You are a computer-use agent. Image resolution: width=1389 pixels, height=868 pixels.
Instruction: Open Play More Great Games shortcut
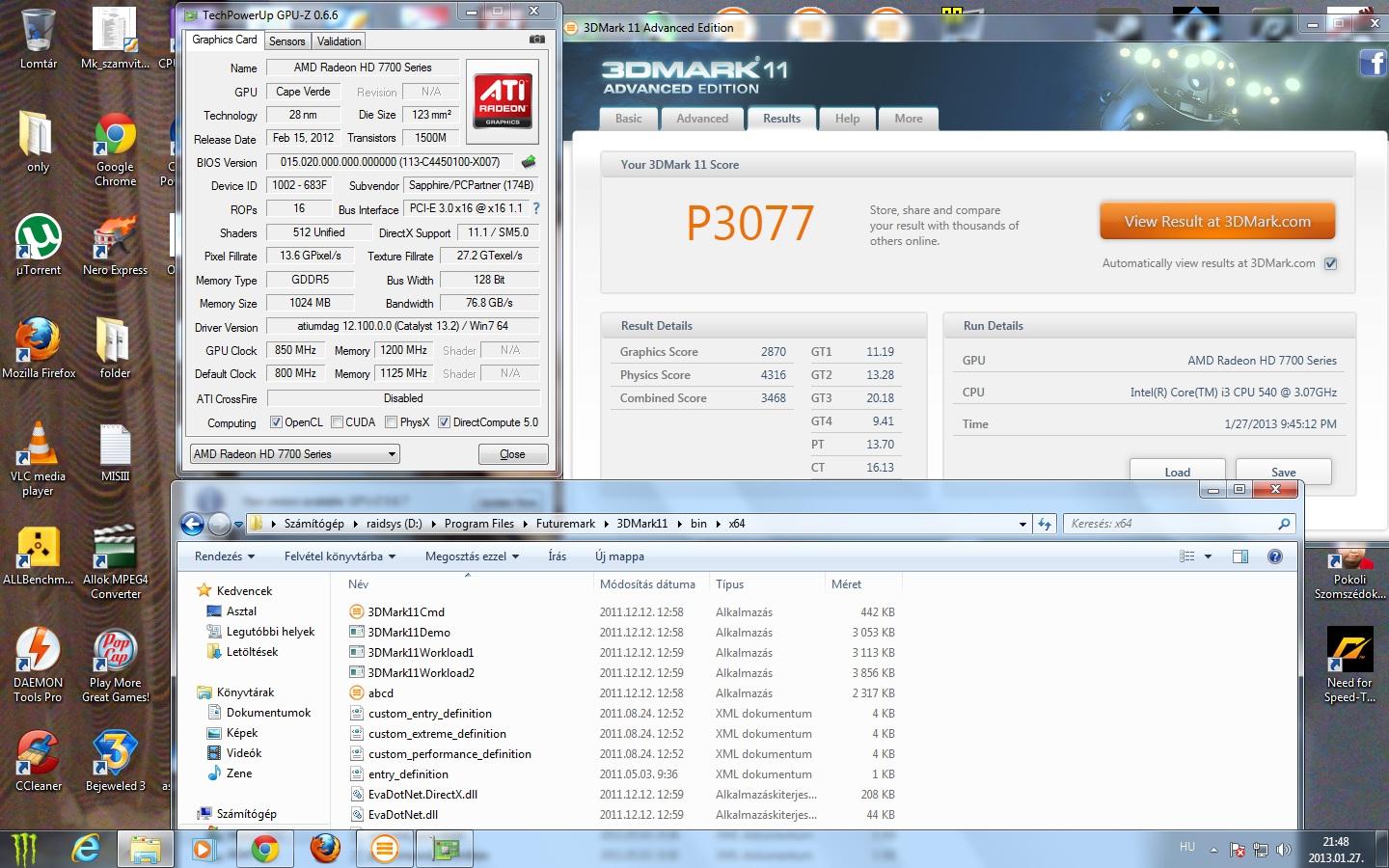coord(115,665)
